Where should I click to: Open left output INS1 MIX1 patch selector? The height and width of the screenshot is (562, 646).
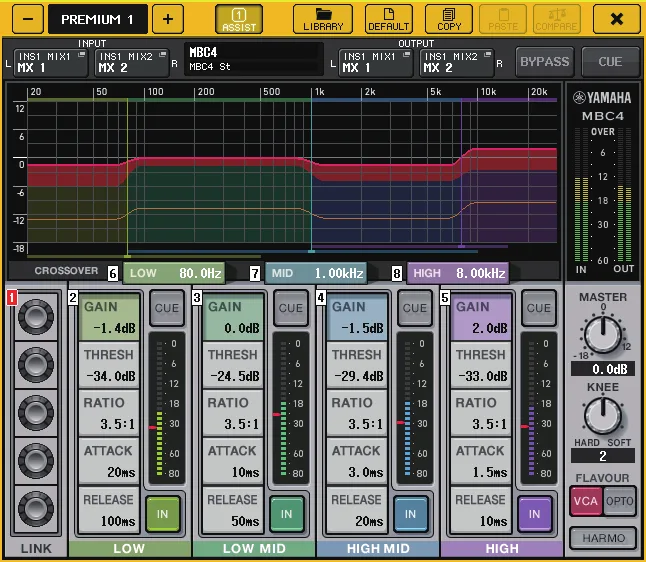(x=376, y=63)
